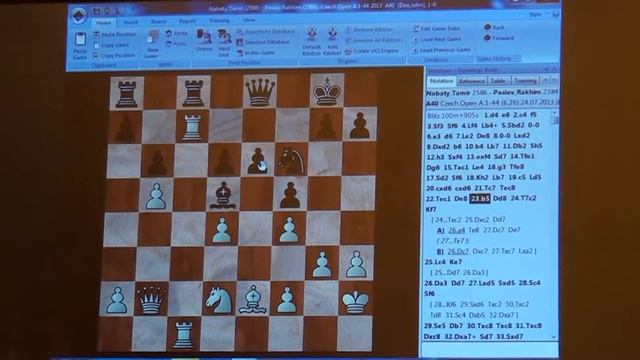Click the move 29.Se5 in notation
The height and width of the screenshot is (360, 640).
pyautogui.click(x=436, y=326)
